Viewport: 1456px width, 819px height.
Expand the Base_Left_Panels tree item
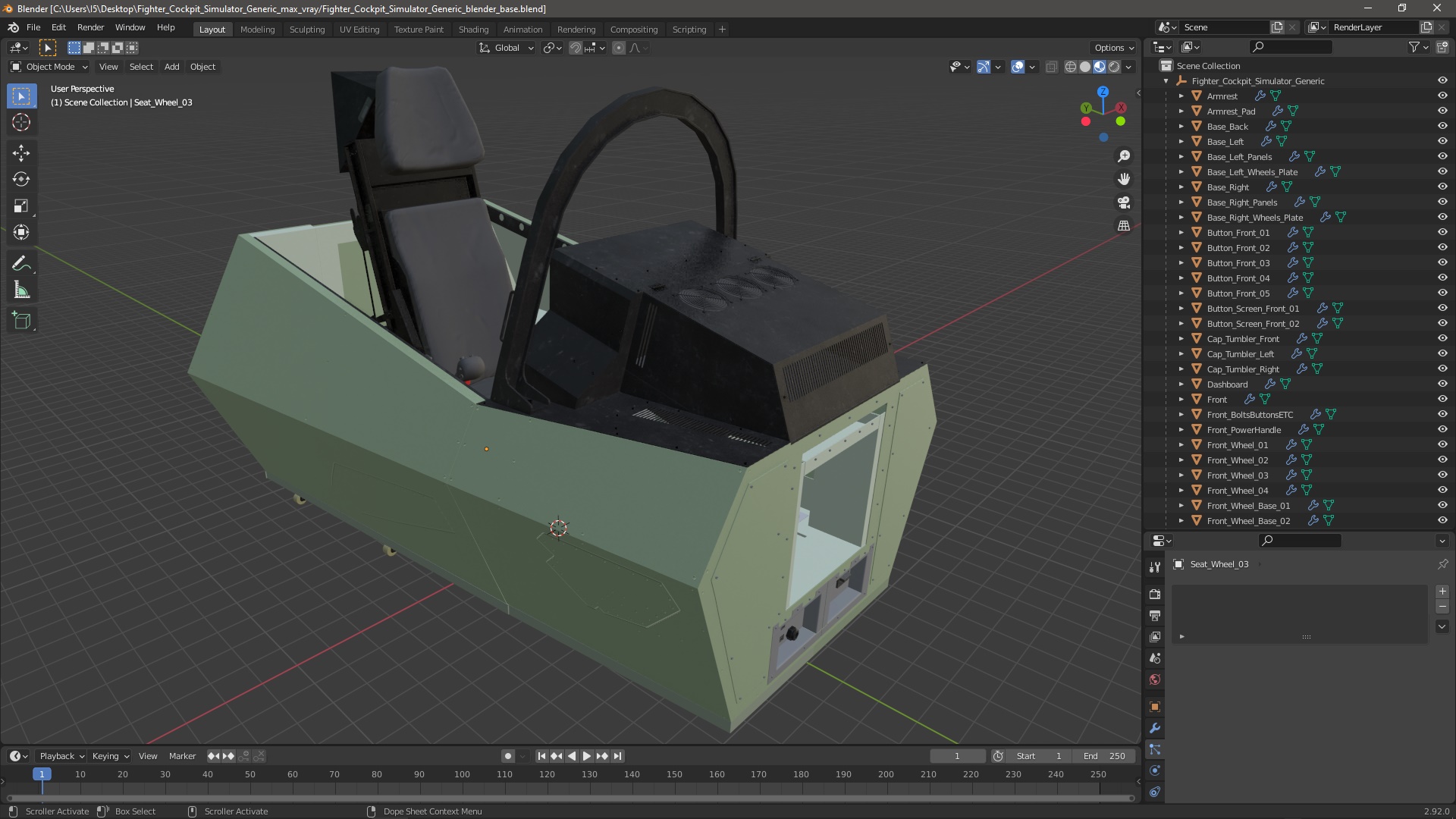point(1181,156)
